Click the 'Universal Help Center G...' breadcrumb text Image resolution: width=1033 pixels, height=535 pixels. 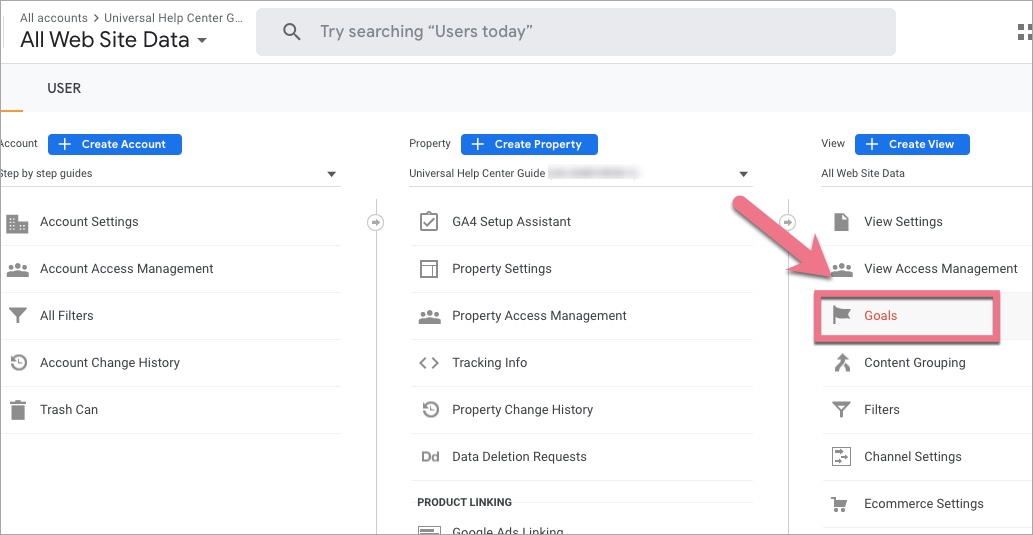coord(174,18)
